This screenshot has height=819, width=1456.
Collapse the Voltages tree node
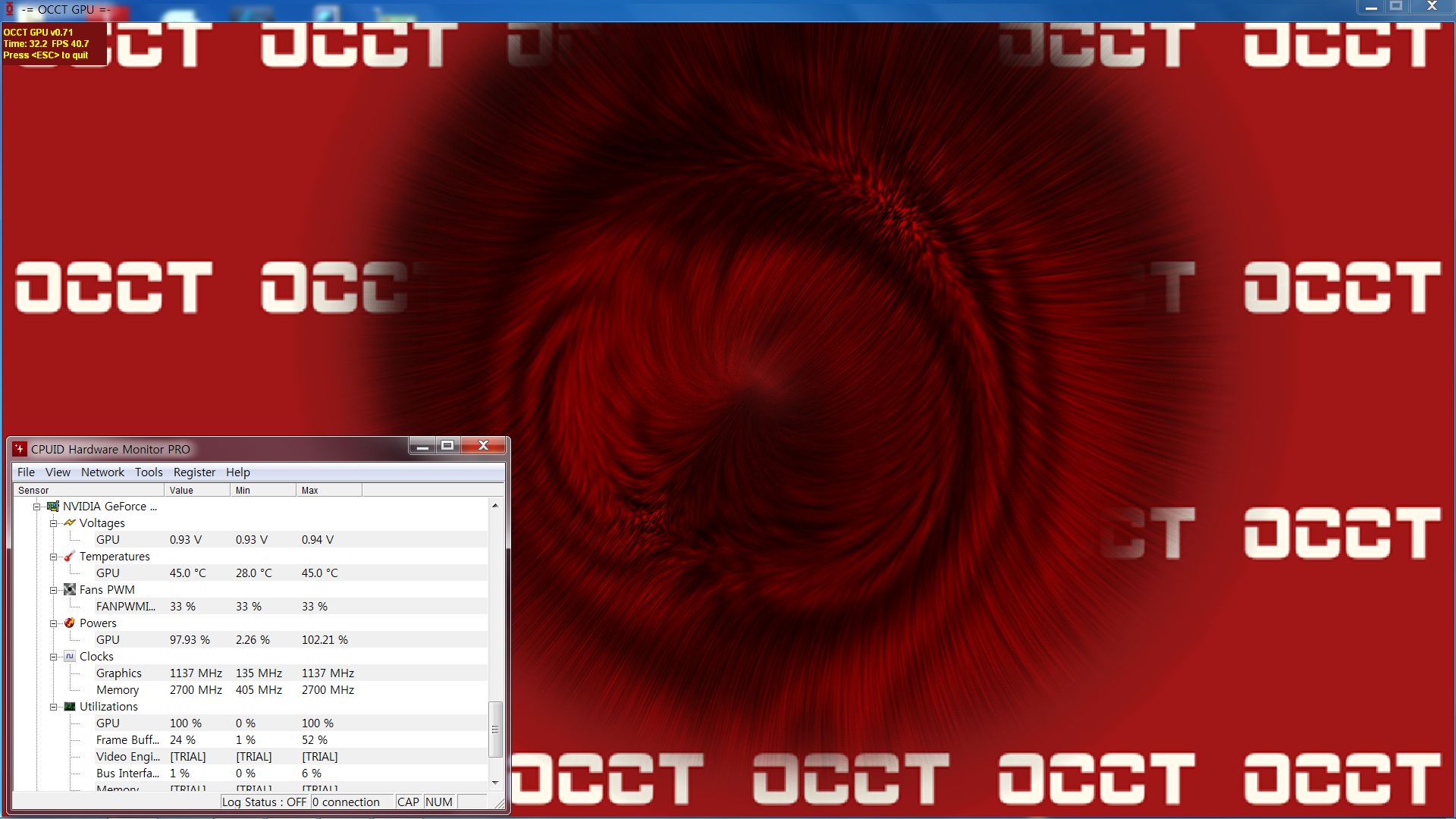53,523
